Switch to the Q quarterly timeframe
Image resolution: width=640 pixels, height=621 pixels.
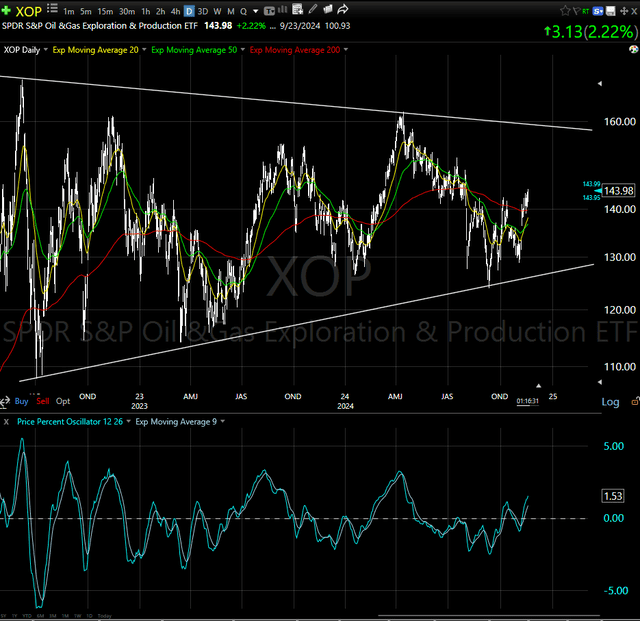[x=243, y=11]
